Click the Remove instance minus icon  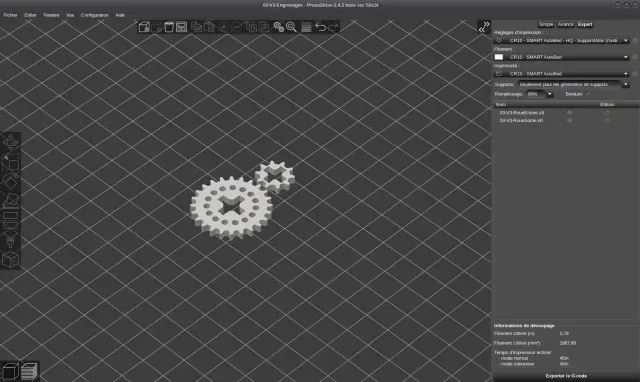coord(236,27)
